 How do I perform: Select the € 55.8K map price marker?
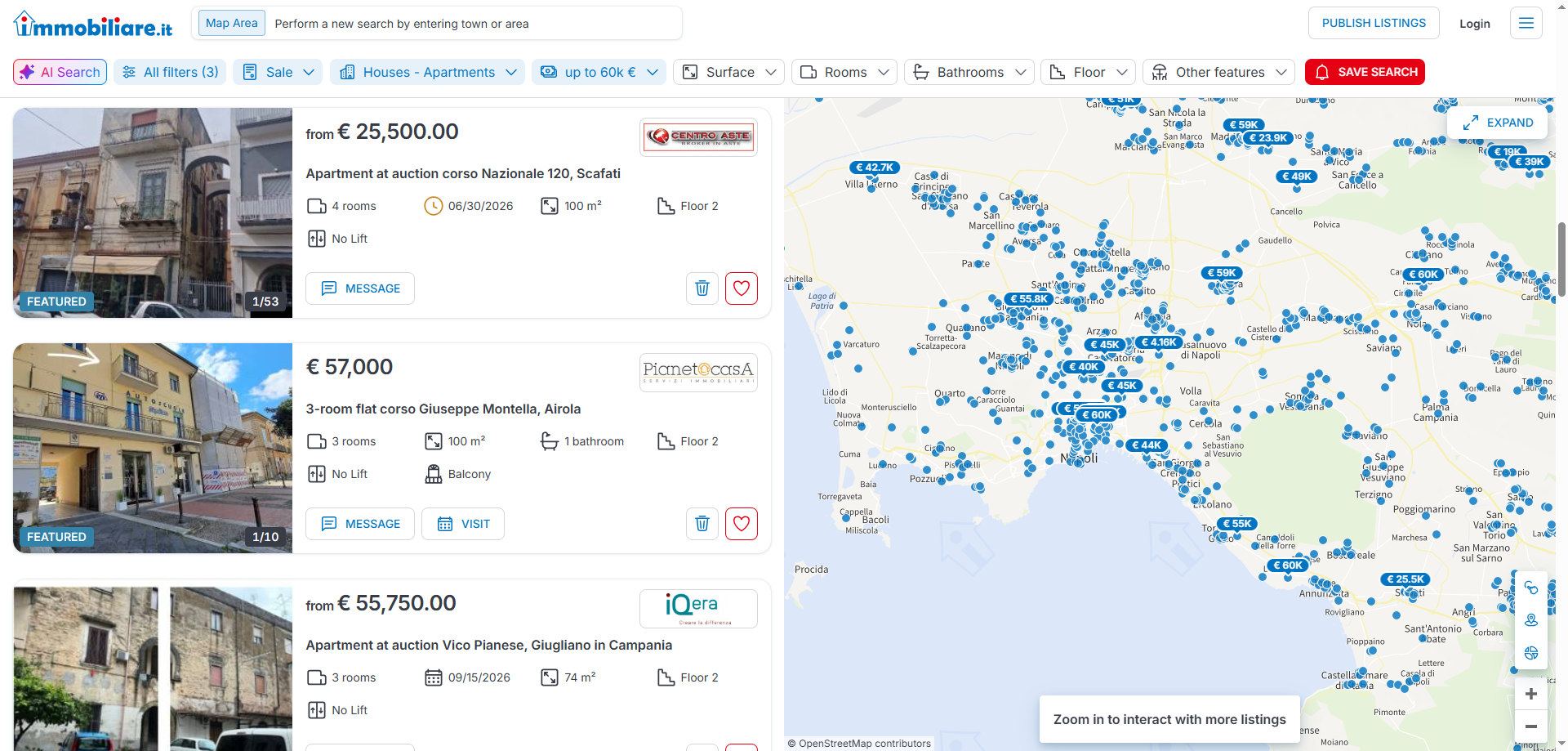1029,299
